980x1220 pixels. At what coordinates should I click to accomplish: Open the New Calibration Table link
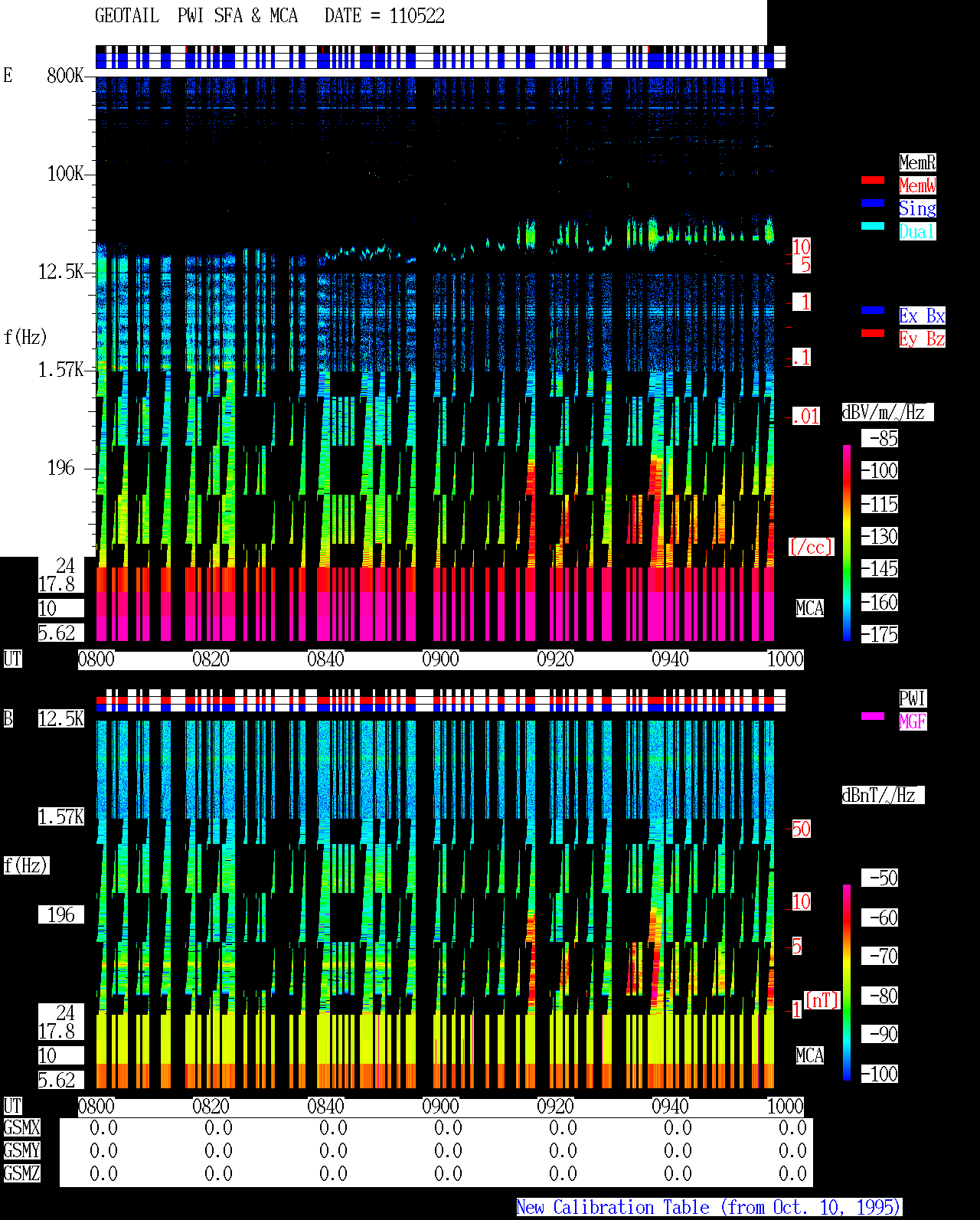[x=709, y=1207]
